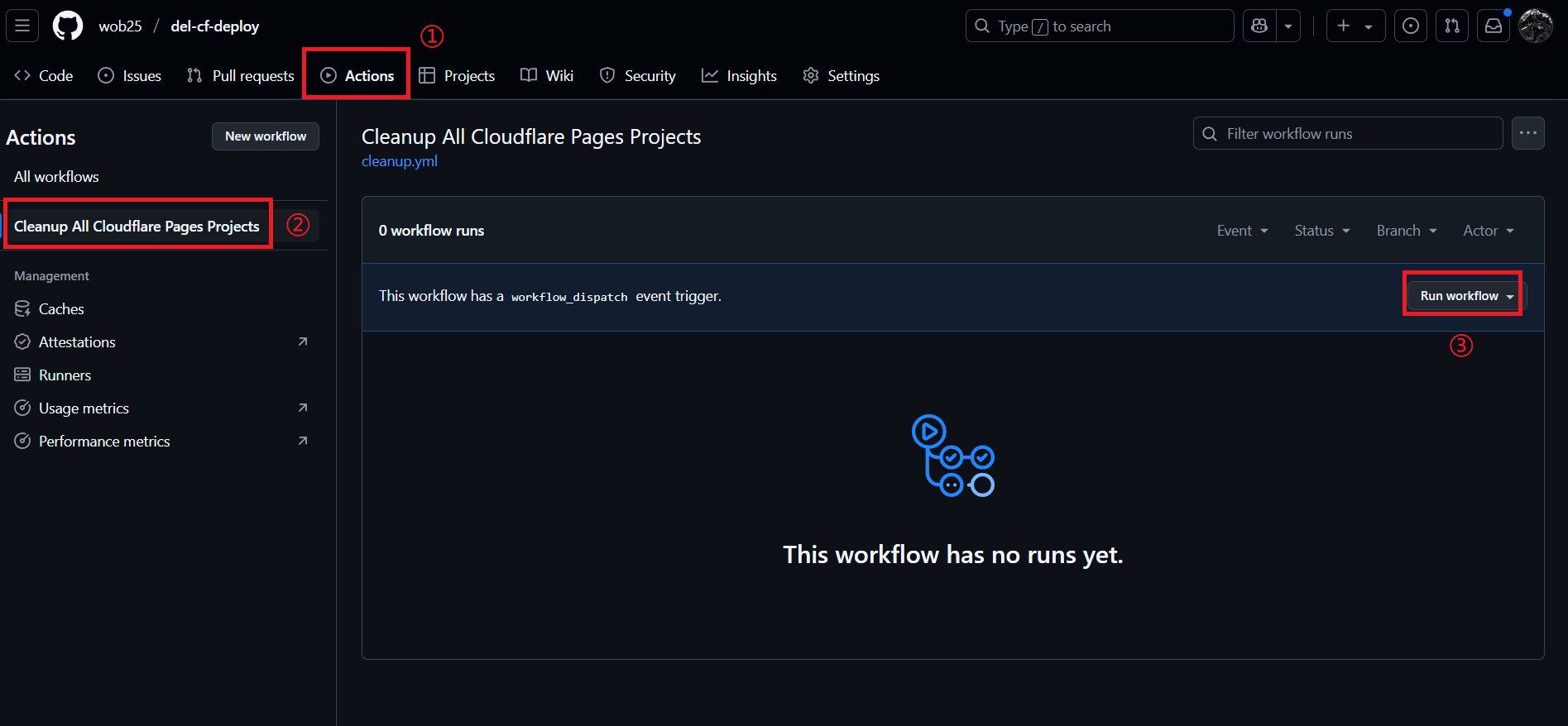Select Cleanup All Cloudflare Pages Projects workflow
This screenshot has height=726, width=1568.
tap(137, 226)
